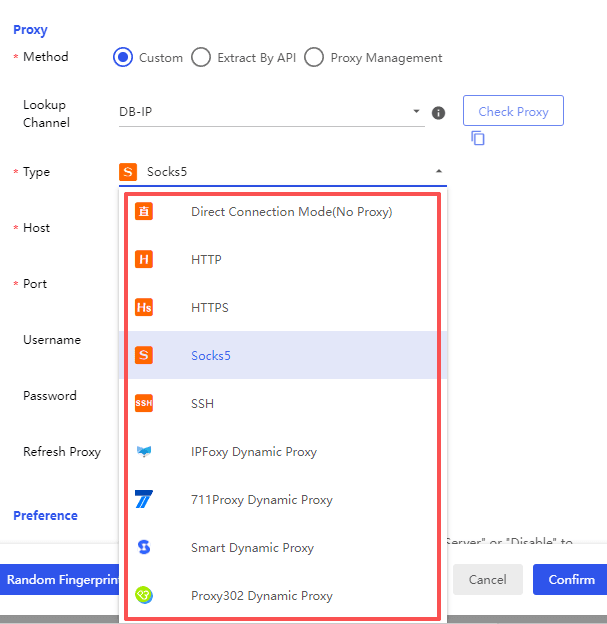Click the Lookup Channel info icon
Viewport: 607px width, 624px height.
(438, 113)
